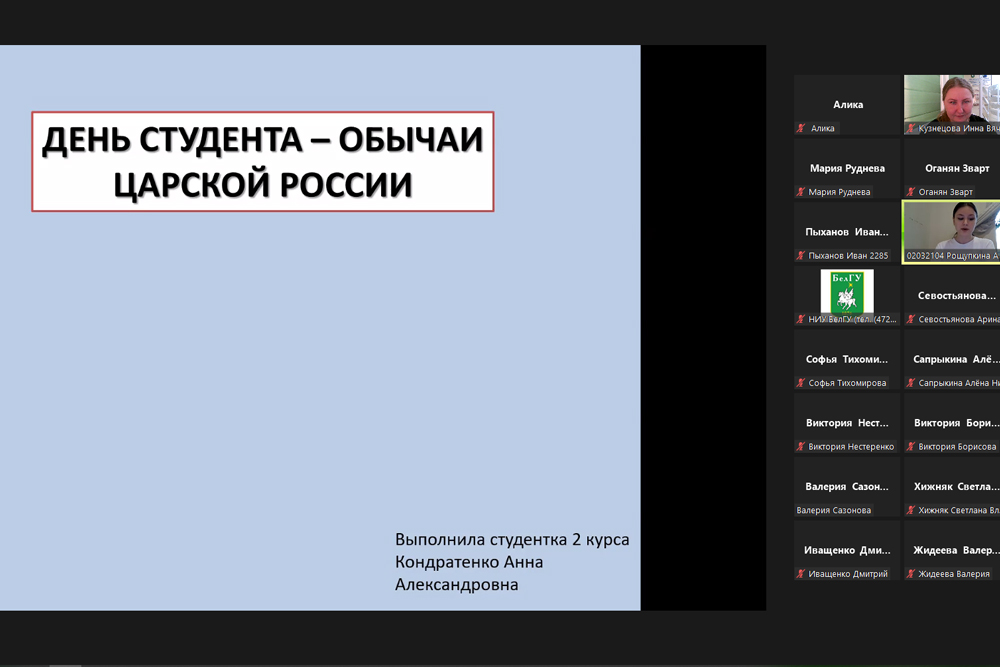This screenshot has height=667, width=1000.
Task: Click the slide title 'ДЕНЬ СТУДЕНТА' box
Action: [263, 162]
